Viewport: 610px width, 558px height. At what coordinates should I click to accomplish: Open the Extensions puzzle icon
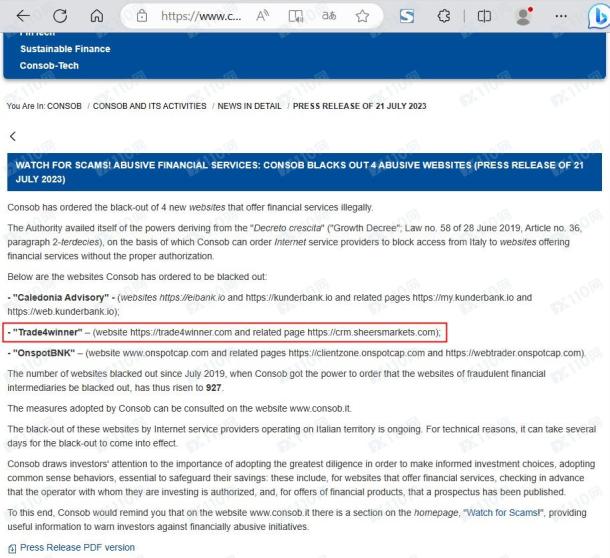coord(443,16)
